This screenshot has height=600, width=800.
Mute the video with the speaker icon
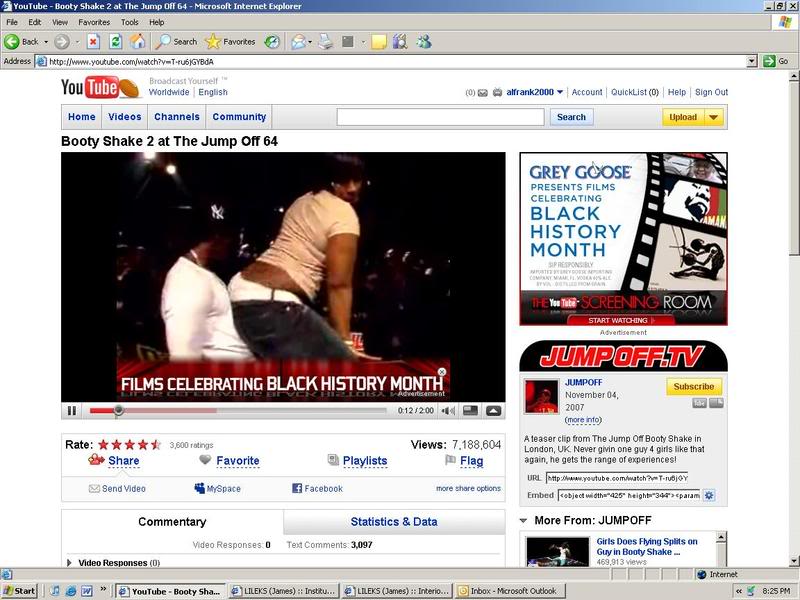click(x=448, y=411)
